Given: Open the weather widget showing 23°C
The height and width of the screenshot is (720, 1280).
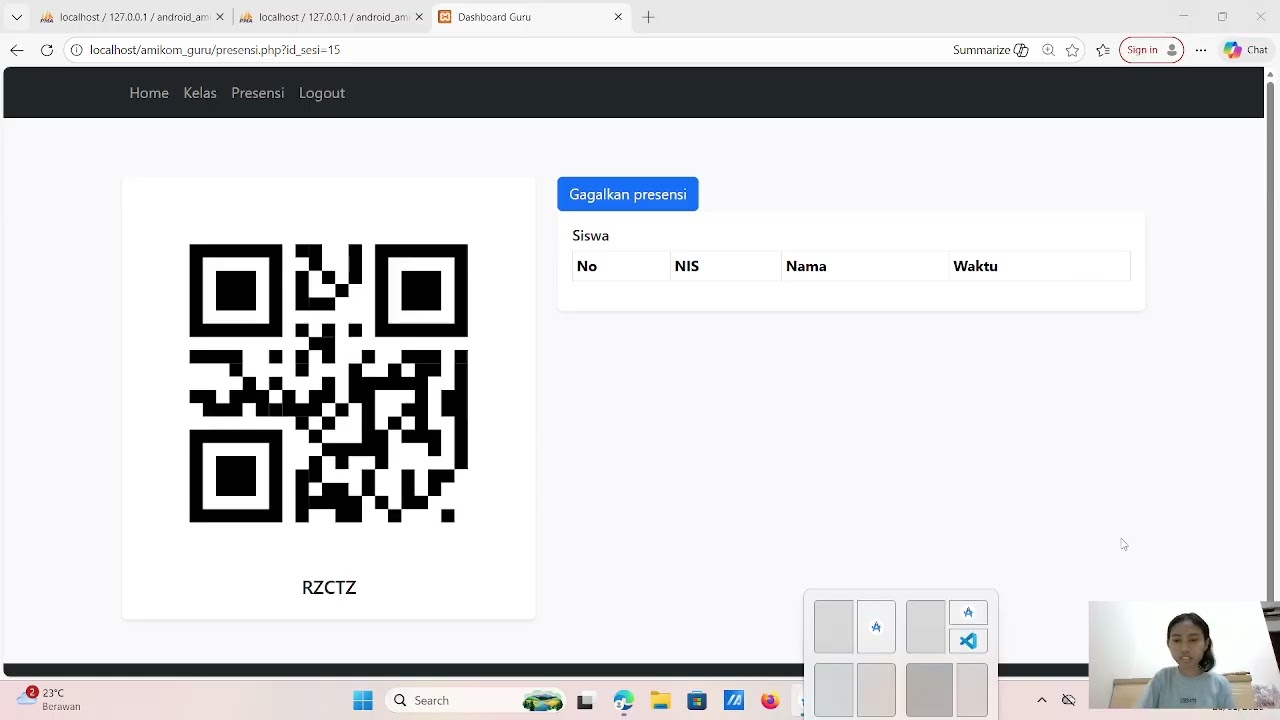Looking at the screenshot, I should tap(50, 699).
